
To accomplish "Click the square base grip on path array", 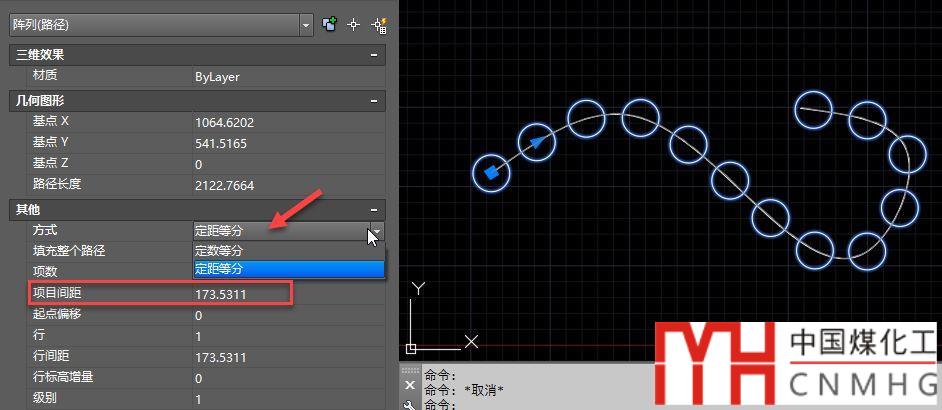I will (491, 173).
